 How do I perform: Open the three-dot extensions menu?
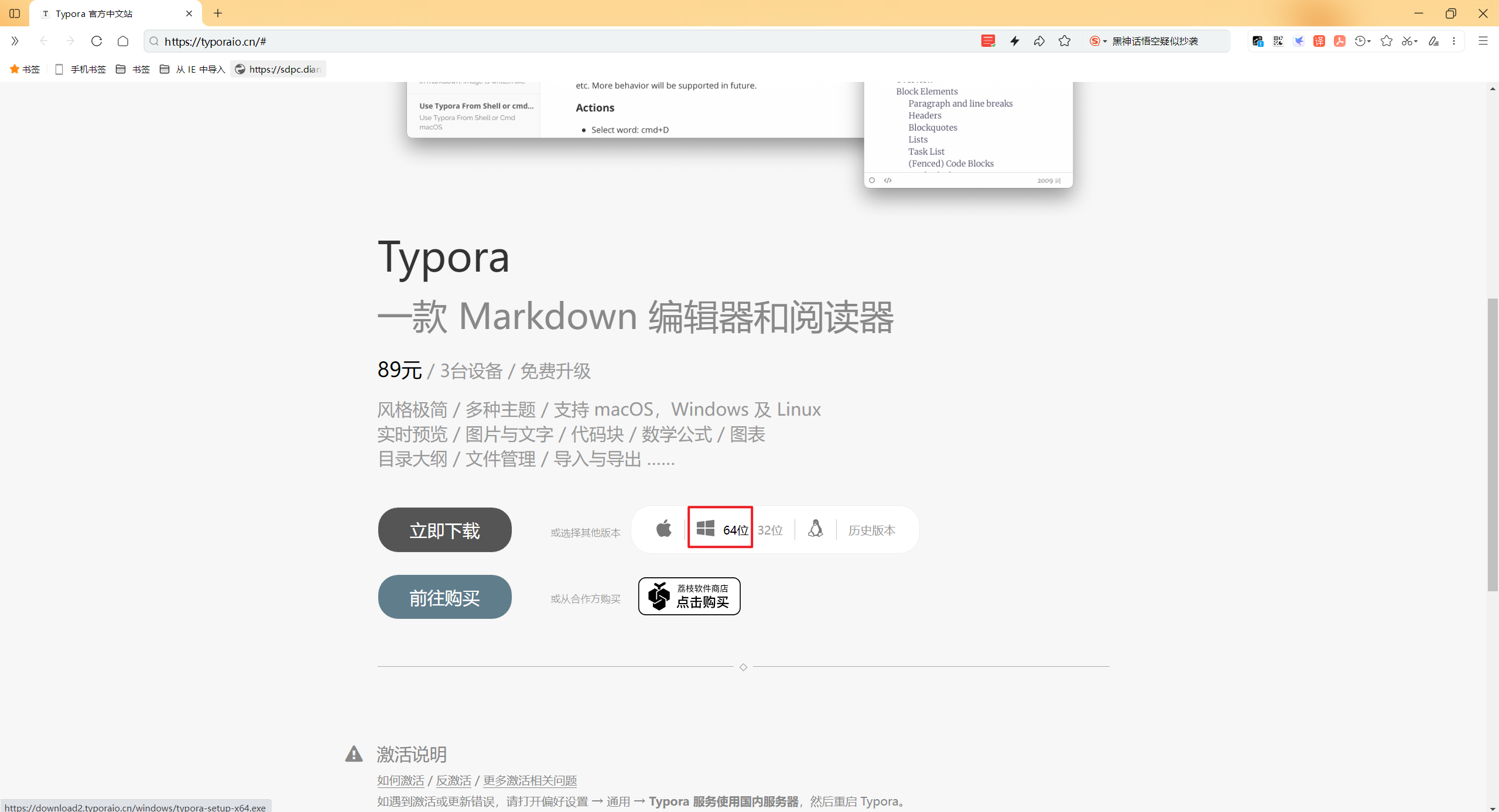tap(1454, 41)
